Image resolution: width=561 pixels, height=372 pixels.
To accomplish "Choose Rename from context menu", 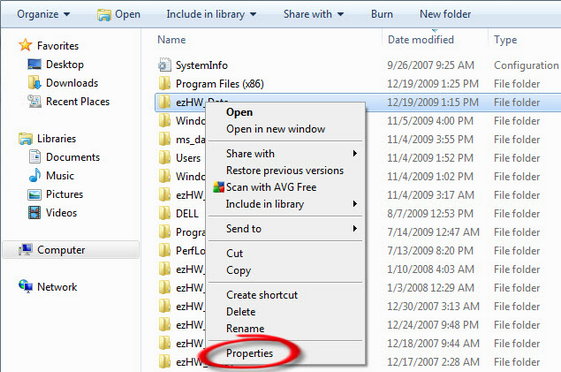I will [245, 328].
